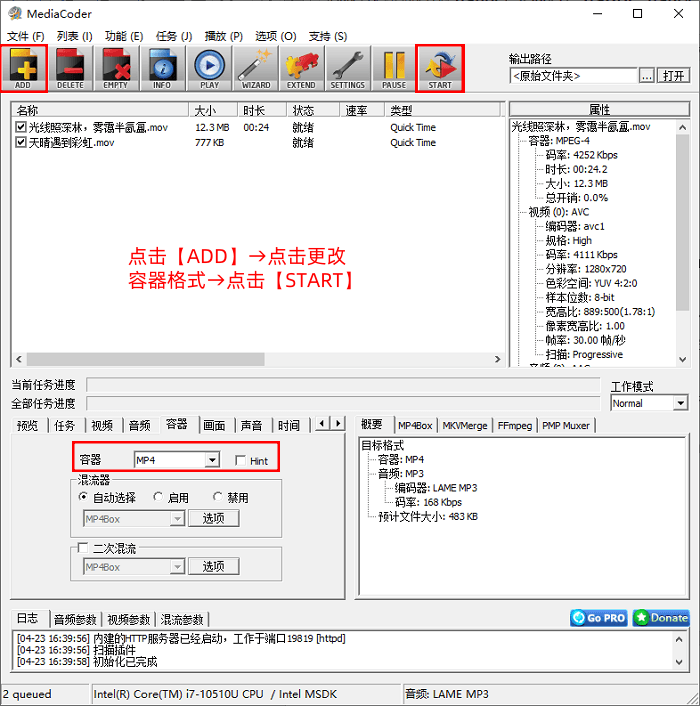Switch to the MP4Box tab
The height and width of the screenshot is (706, 700).
click(x=415, y=425)
